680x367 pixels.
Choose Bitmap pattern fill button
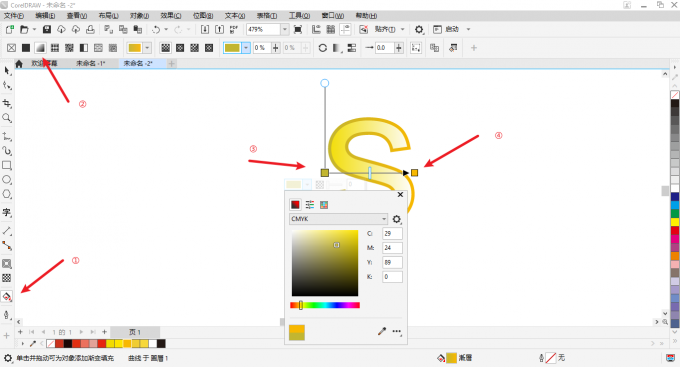pos(69,48)
